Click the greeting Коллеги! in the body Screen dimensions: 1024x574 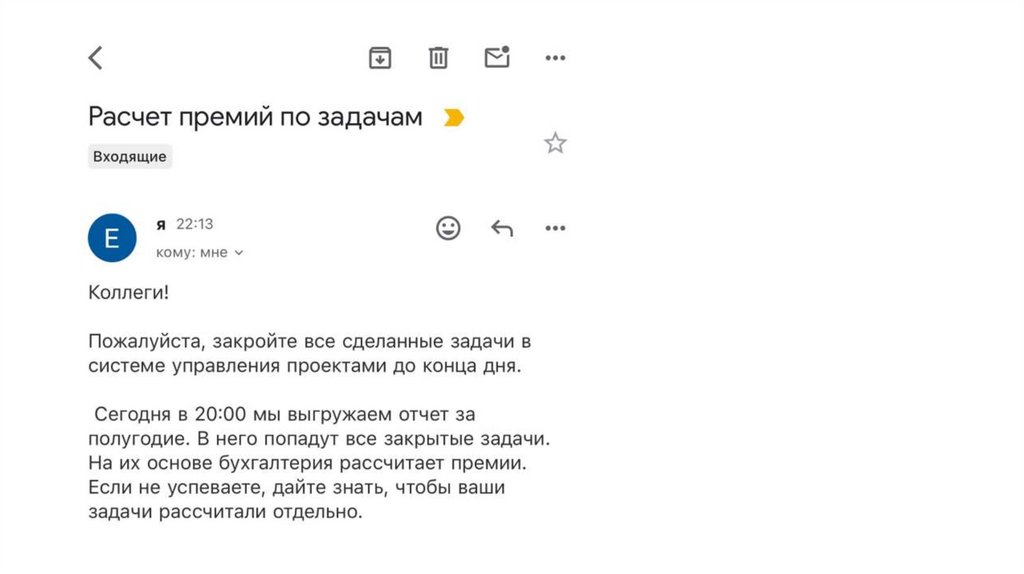129,292
